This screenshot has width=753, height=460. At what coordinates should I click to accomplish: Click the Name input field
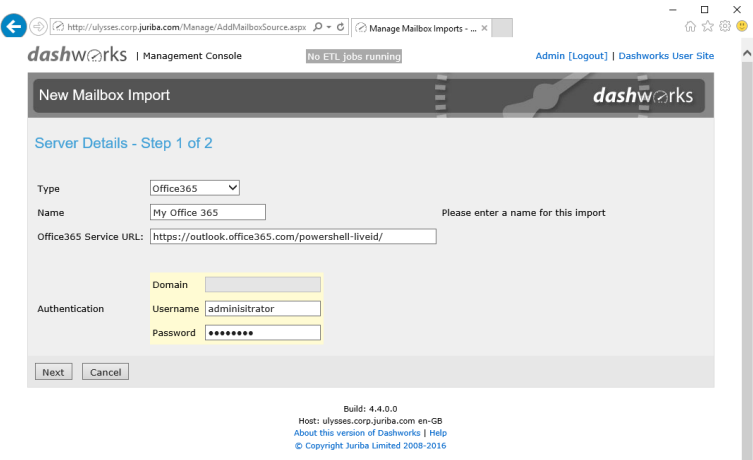(207, 212)
